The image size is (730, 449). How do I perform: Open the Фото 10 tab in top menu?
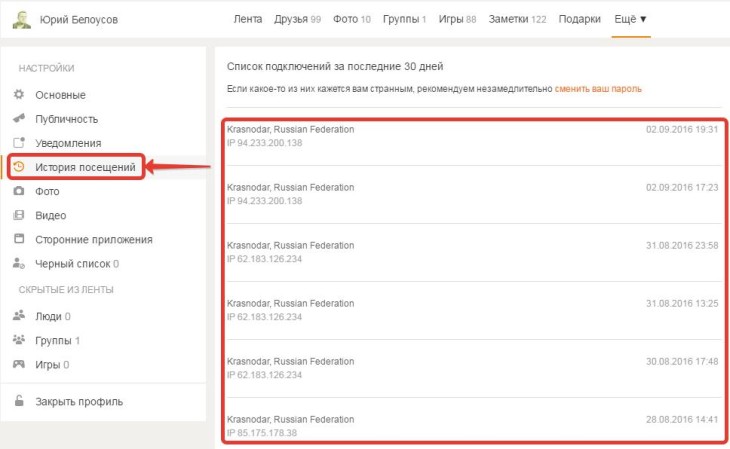351,19
